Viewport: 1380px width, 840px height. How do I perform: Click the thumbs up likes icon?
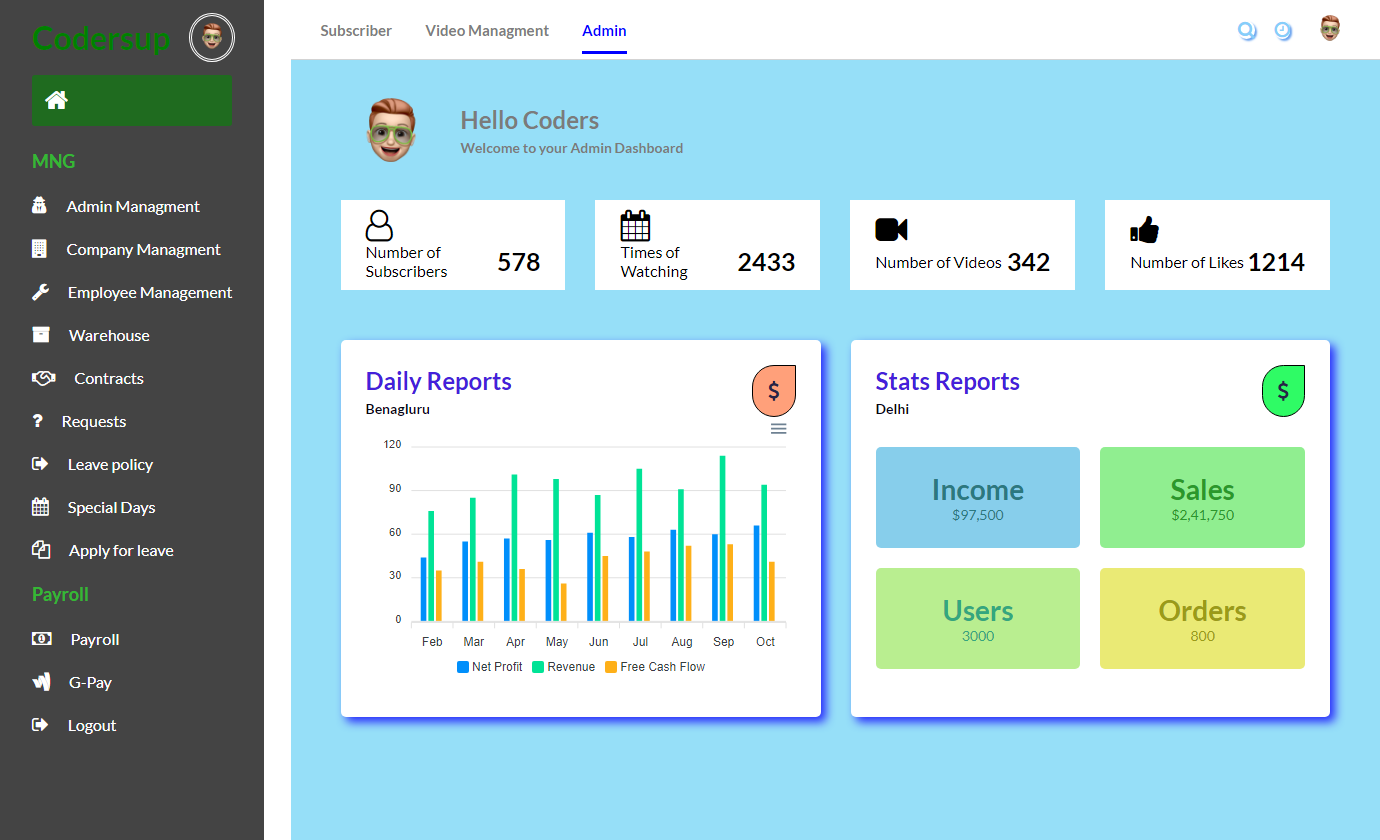pos(1144,230)
